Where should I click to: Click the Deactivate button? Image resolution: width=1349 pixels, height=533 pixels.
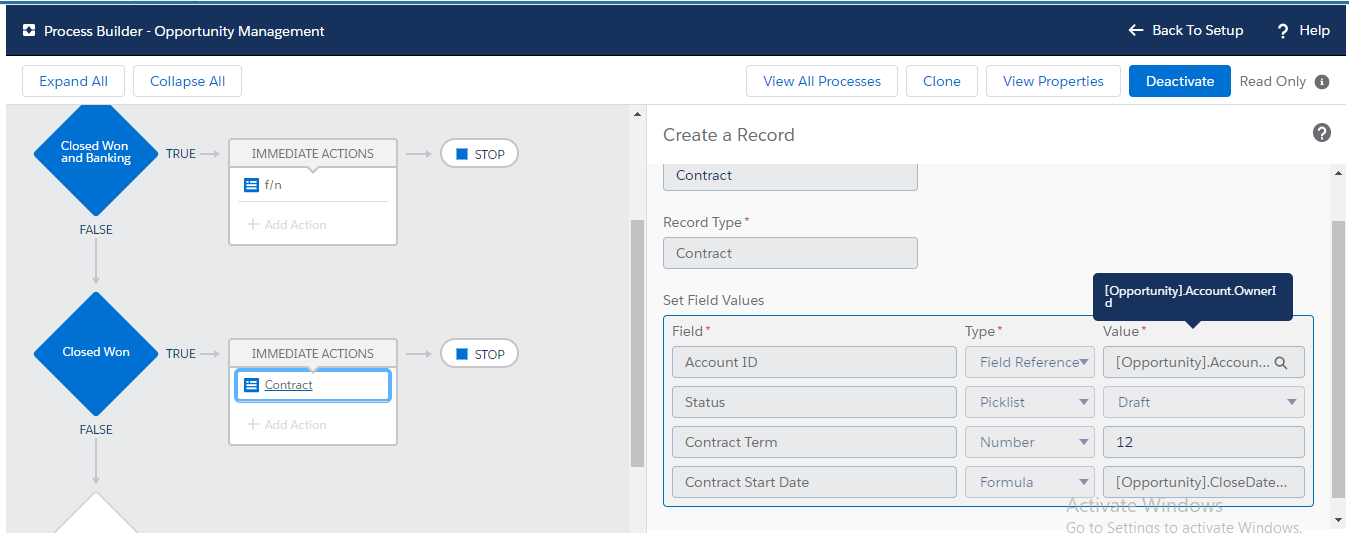pyautogui.click(x=1179, y=82)
